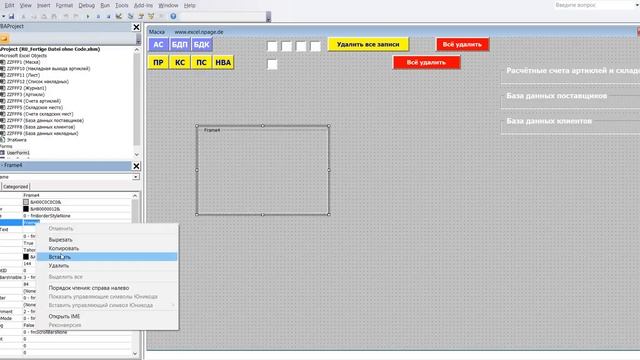Click the upper red Всё удалить button
This screenshot has height=360, width=640.
(462, 44)
